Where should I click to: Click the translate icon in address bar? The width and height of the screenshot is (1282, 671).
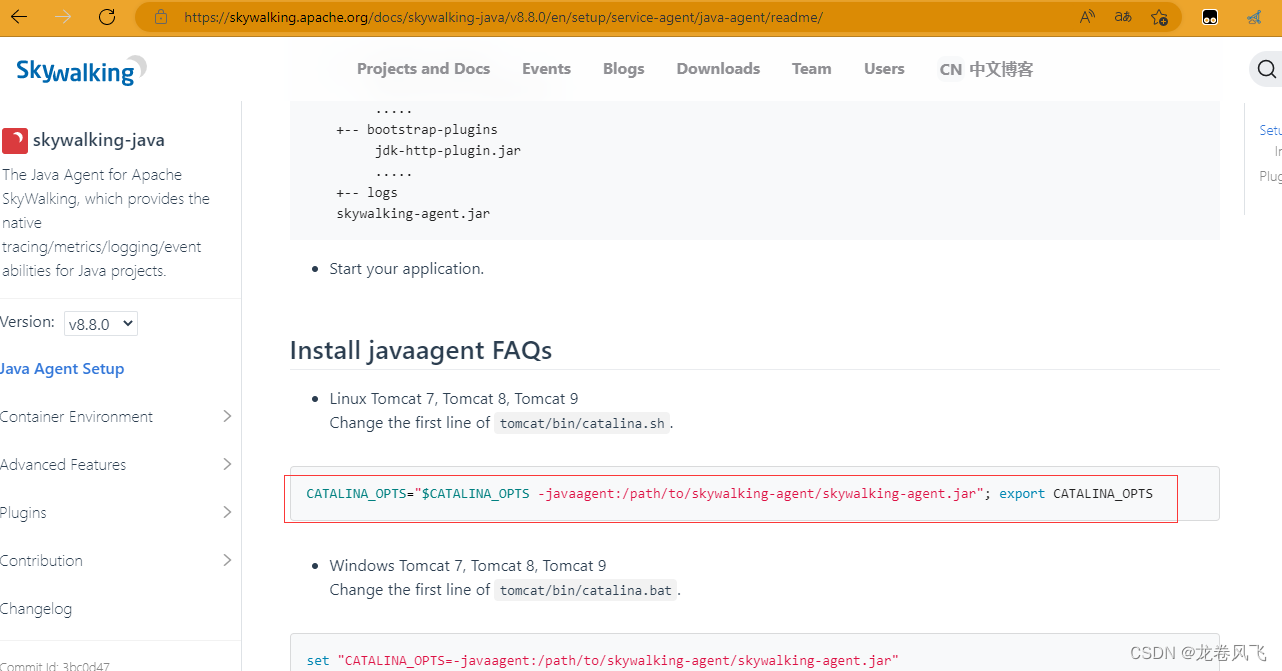coord(1123,17)
